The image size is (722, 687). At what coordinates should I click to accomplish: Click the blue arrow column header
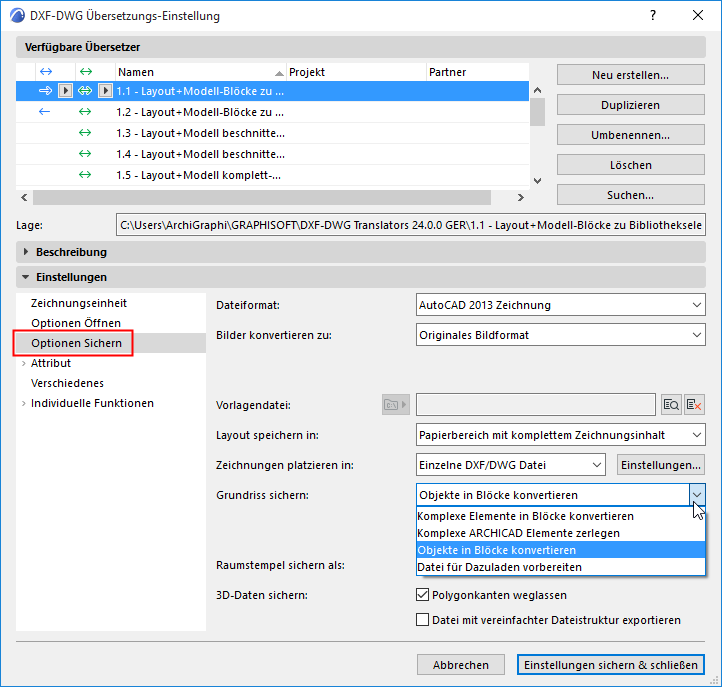click(46, 71)
